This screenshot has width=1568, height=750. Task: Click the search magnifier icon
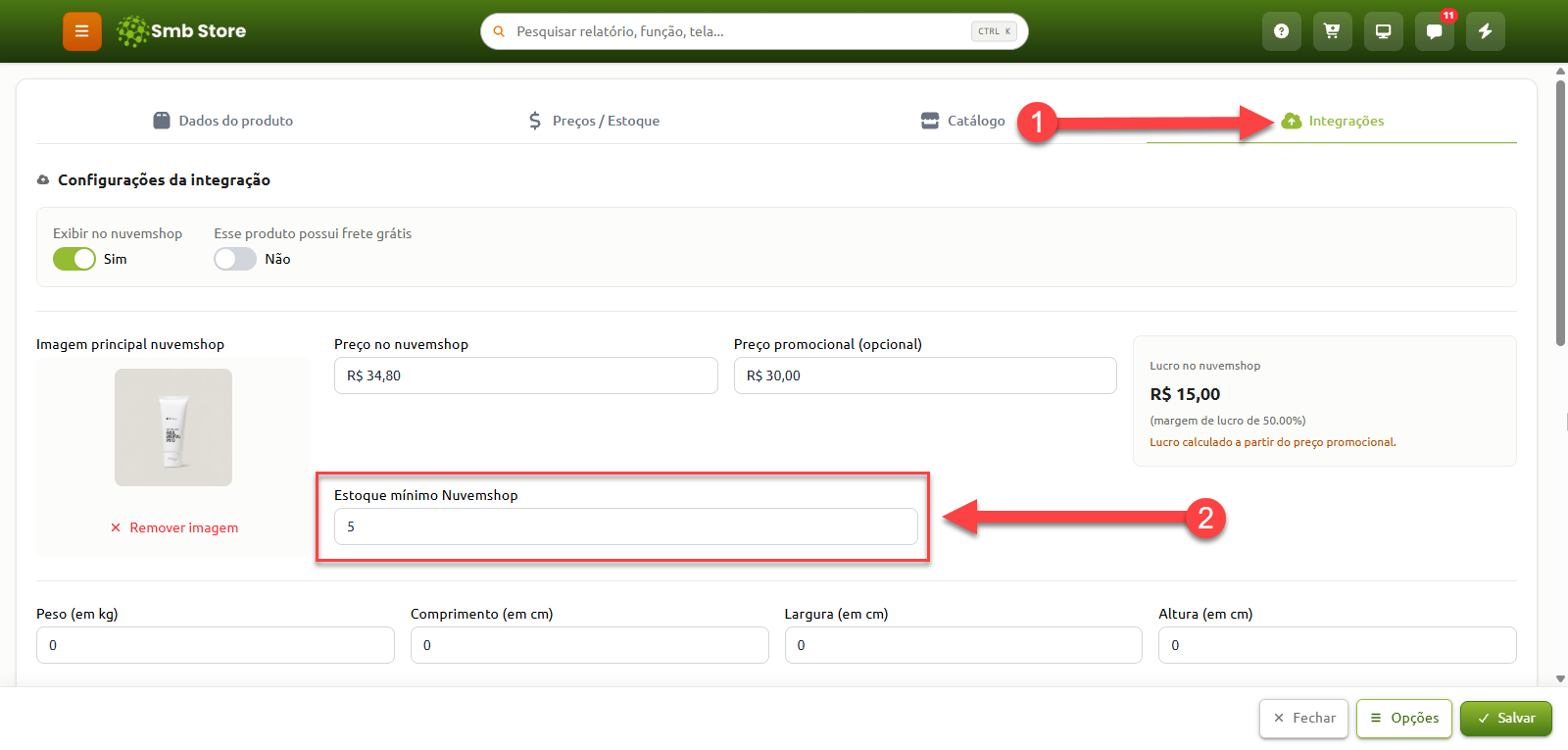pyautogui.click(x=499, y=31)
